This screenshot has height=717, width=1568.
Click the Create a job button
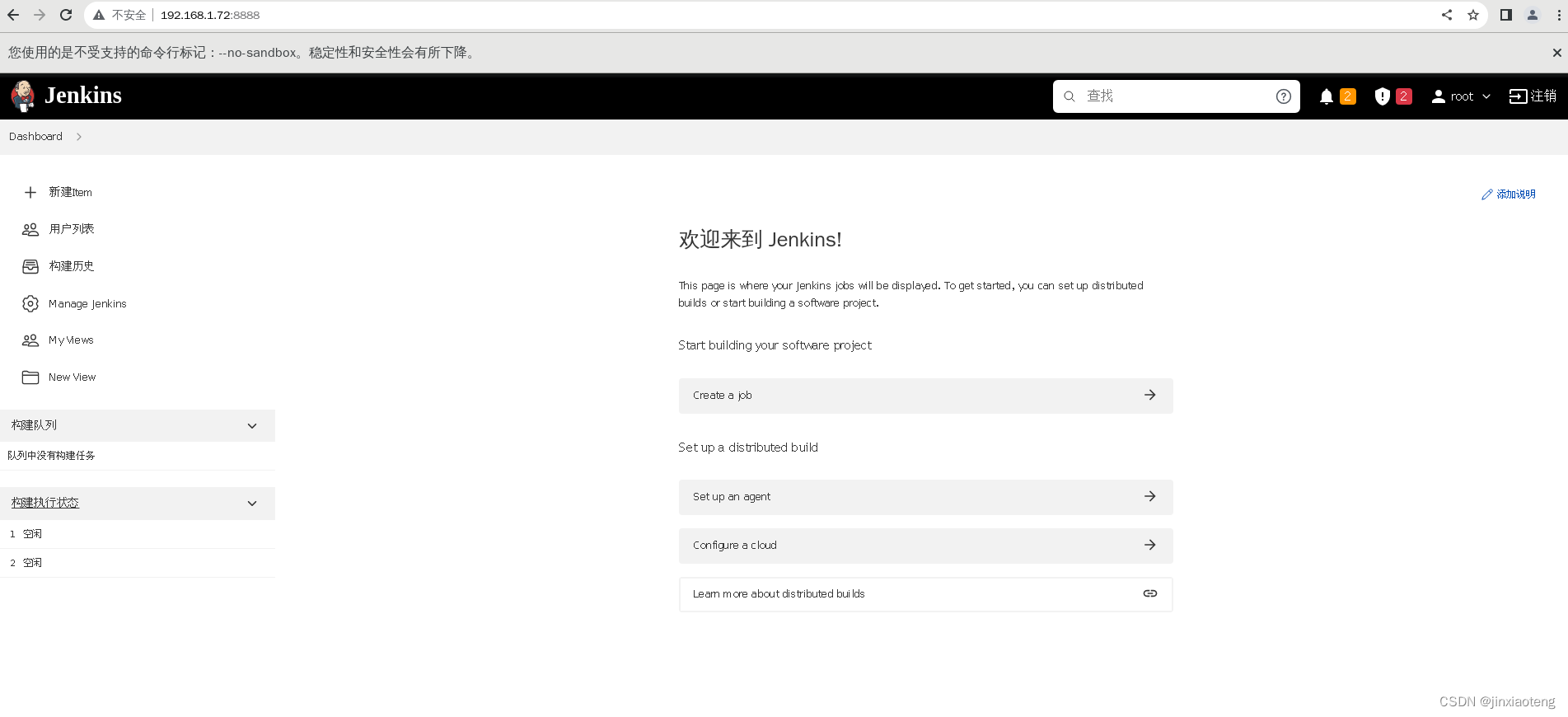(x=925, y=396)
